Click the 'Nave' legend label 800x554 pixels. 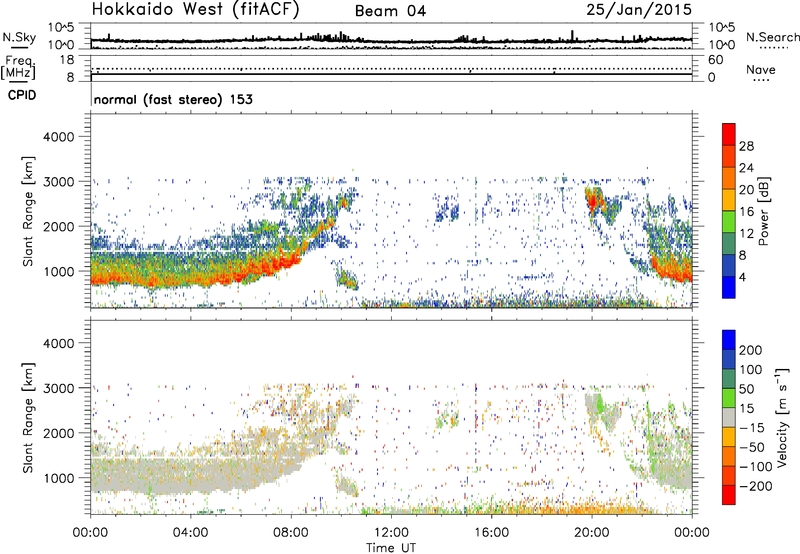(x=760, y=69)
